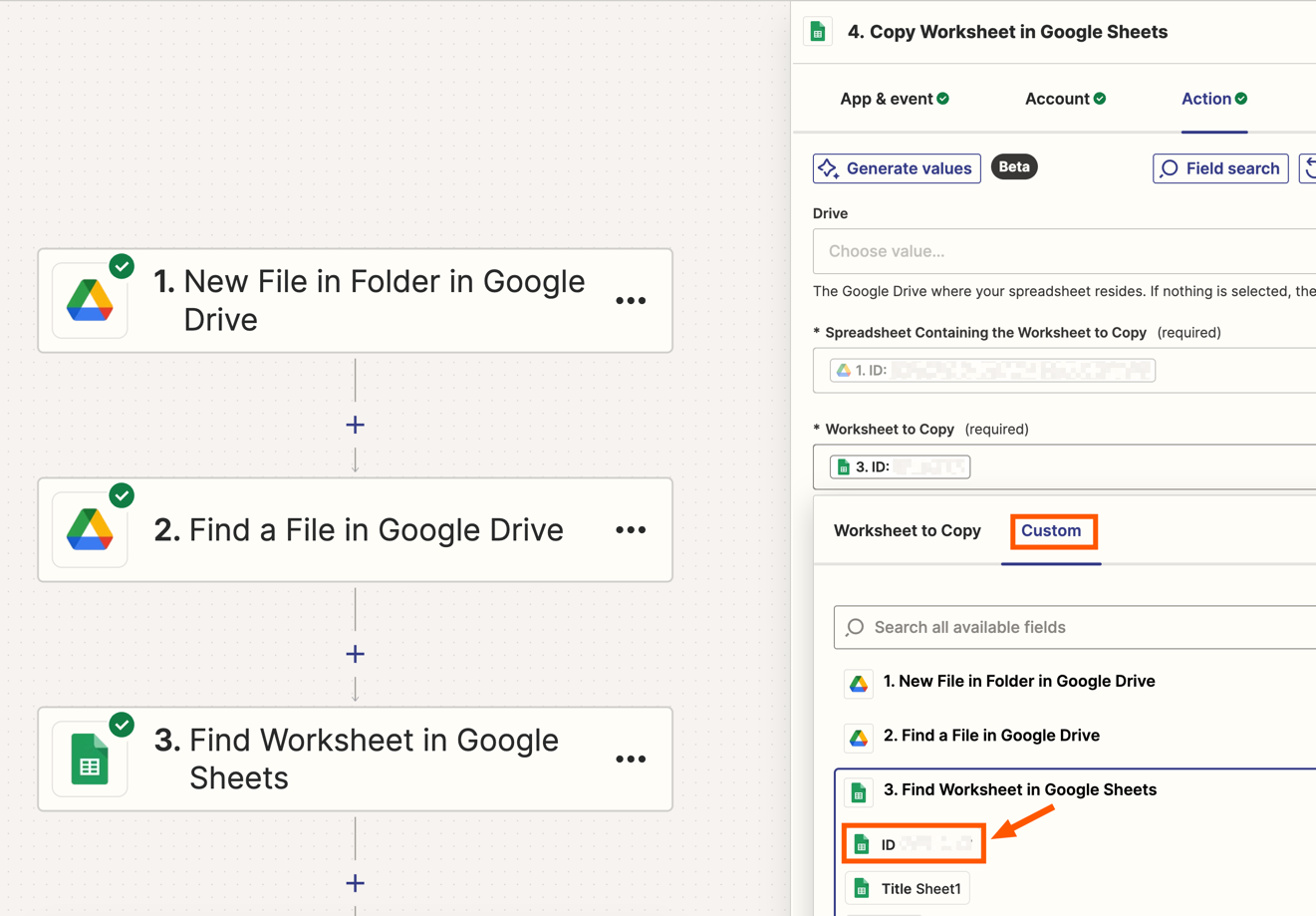The height and width of the screenshot is (916, 1316).
Task: Click the Google Drive icon on step 2
Action: 90,529
